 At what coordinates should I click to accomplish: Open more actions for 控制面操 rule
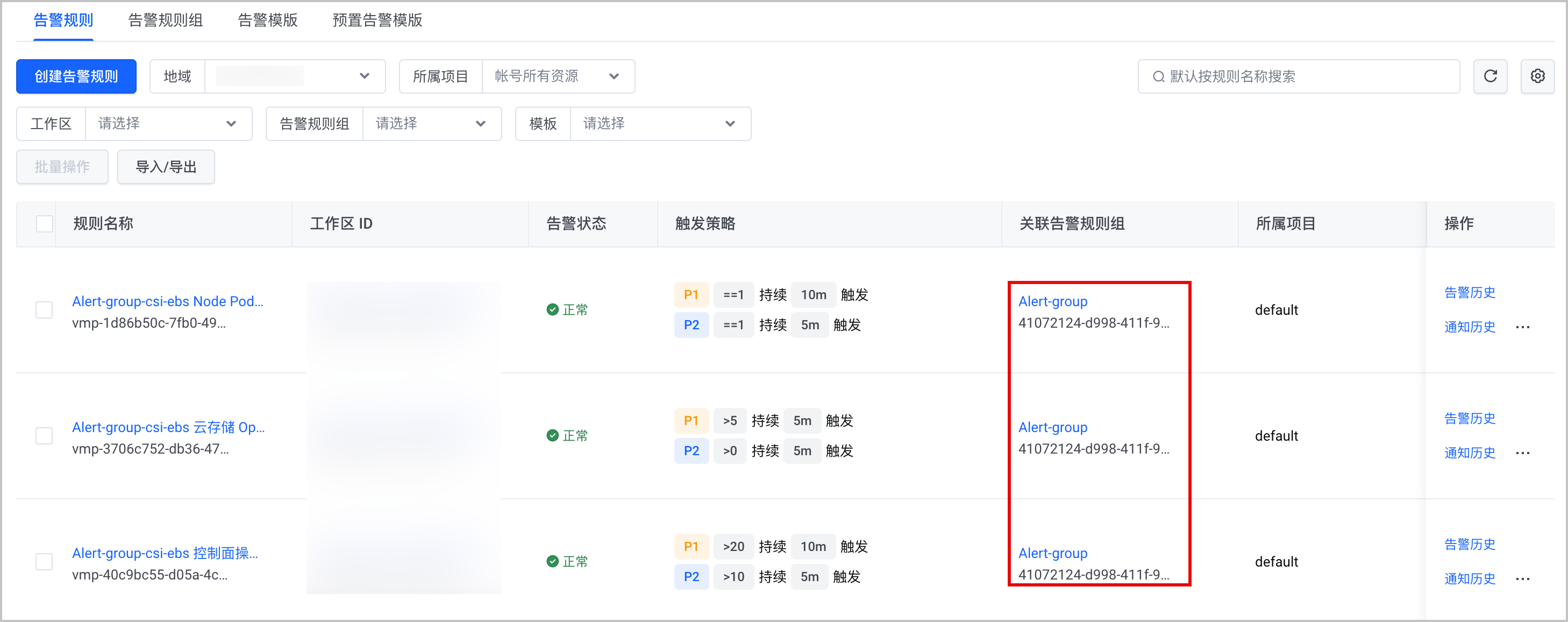(1522, 579)
